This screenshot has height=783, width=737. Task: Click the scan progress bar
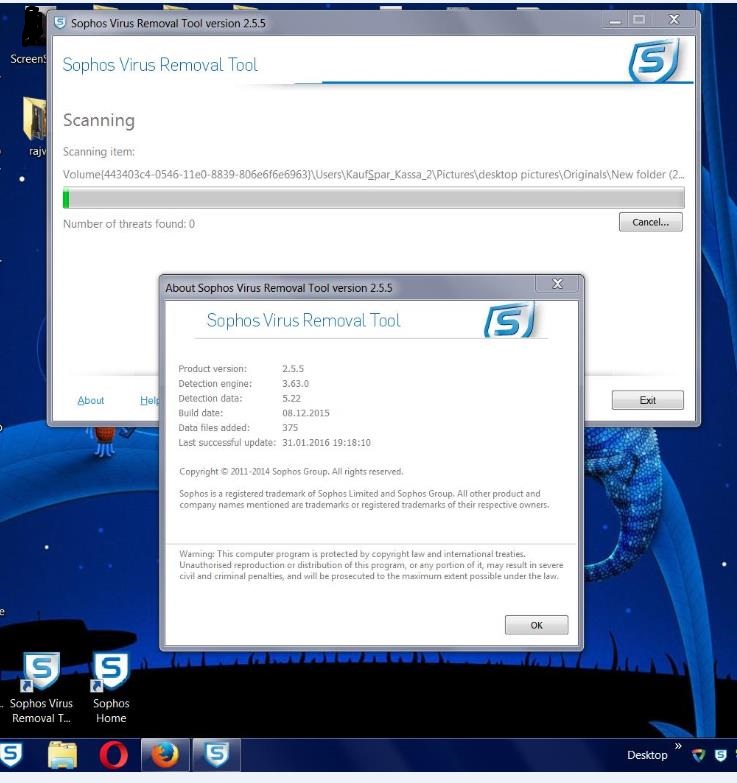[373, 198]
